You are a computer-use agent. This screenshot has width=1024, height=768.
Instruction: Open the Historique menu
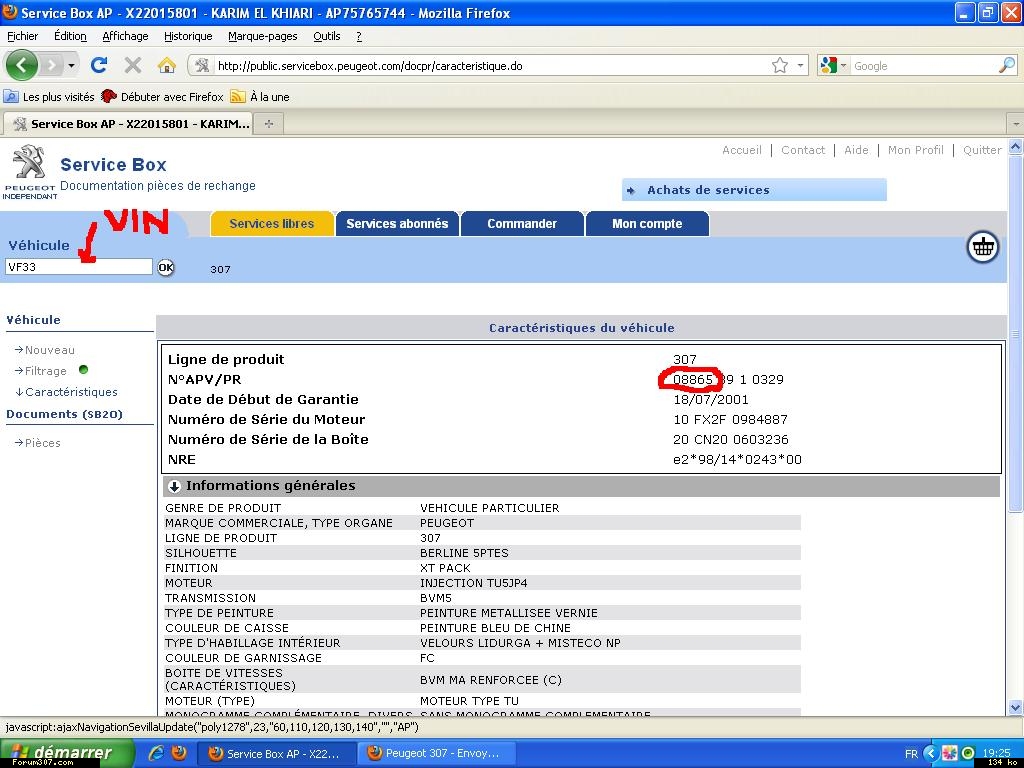pyautogui.click(x=188, y=37)
